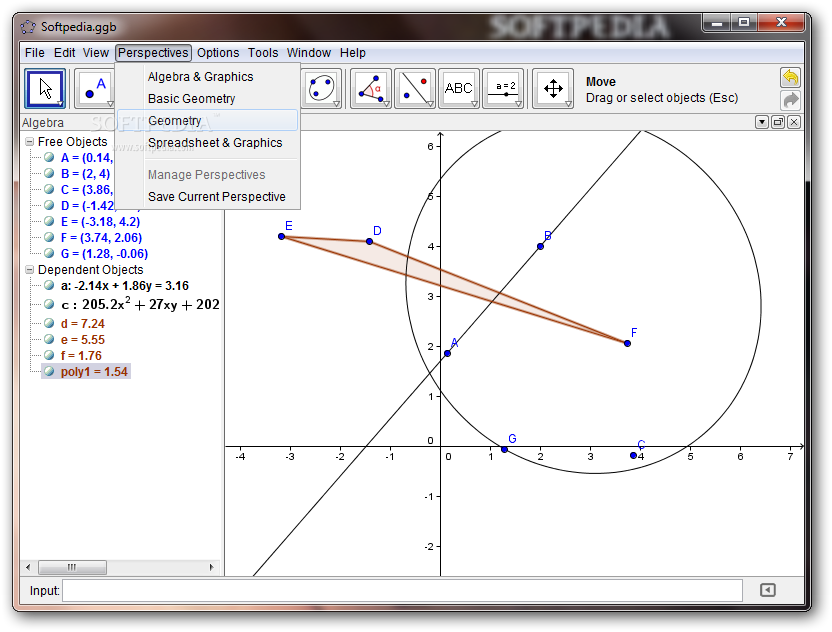Select the ABC Insert Text tool
The width and height of the screenshot is (832, 632).
coord(459,88)
